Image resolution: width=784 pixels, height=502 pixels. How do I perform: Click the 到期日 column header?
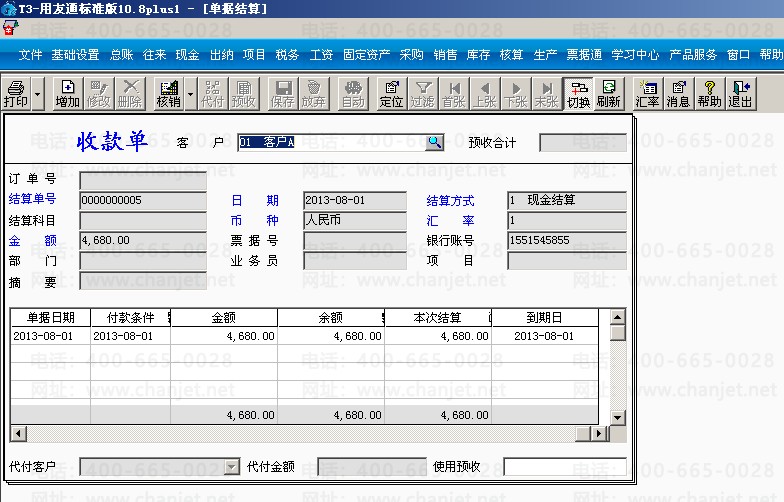[545, 318]
